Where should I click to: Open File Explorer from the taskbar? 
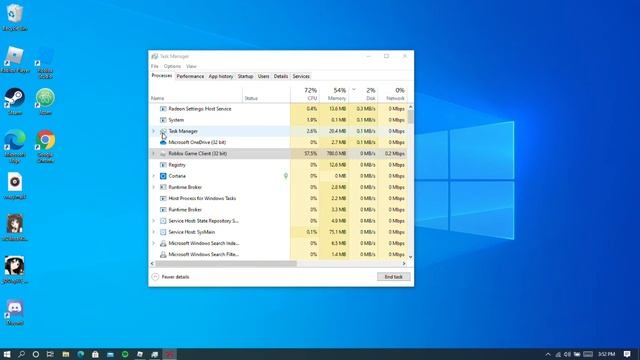click(x=66, y=354)
